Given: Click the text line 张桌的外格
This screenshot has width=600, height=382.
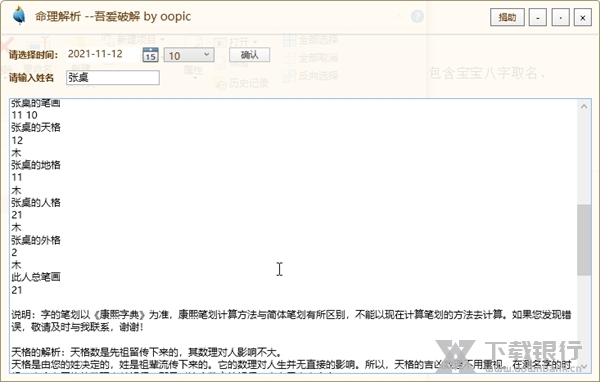Looking at the screenshot, I should [36, 240].
